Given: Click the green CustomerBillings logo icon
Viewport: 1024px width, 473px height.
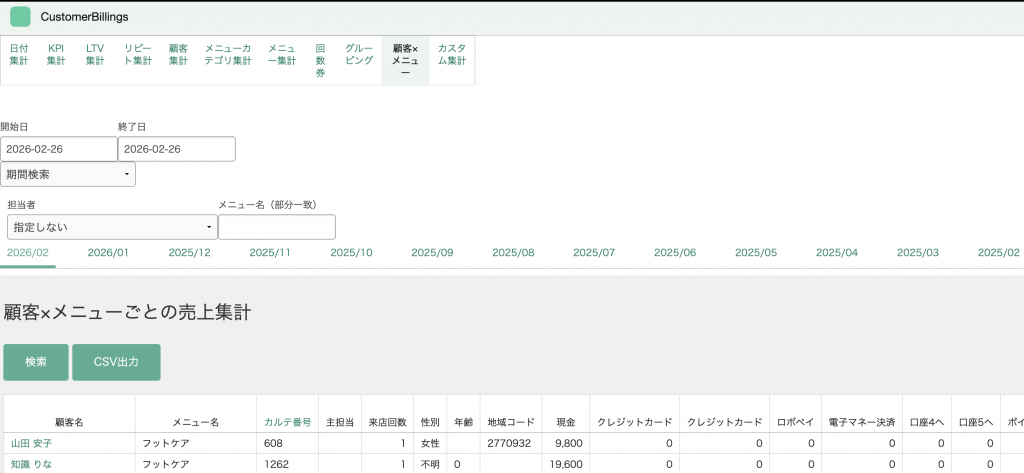Looking at the screenshot, I should pyautogui.click(x=20, y=17).
